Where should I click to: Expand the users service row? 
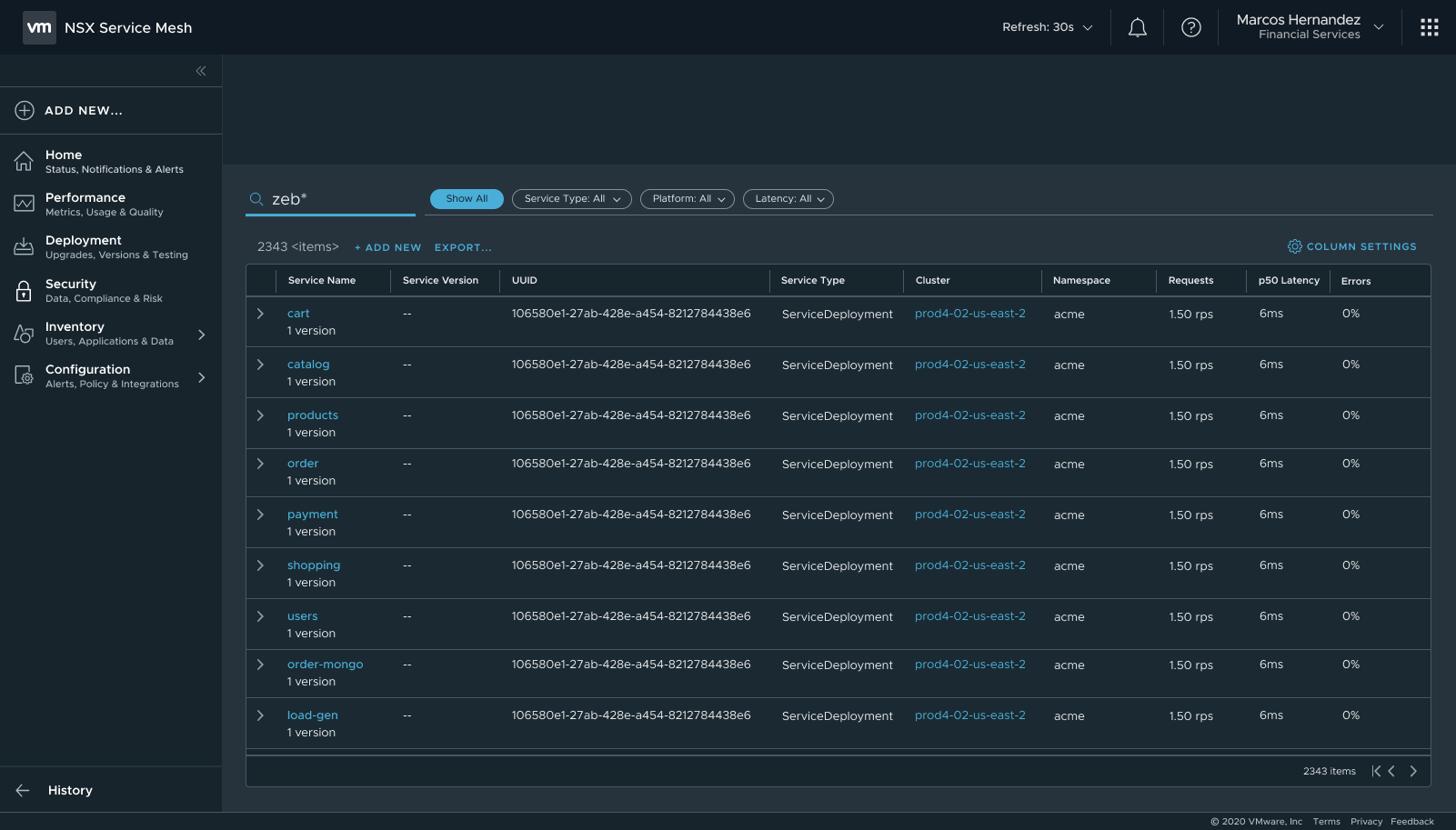[260, 616]
